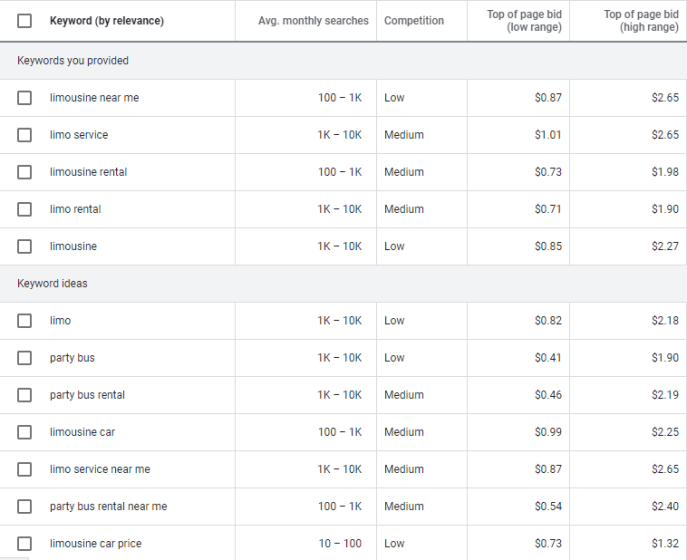This screenshot has width=687, height=560.
Task: Click the party bus rental near me keyword
Action: click(108, 507)
